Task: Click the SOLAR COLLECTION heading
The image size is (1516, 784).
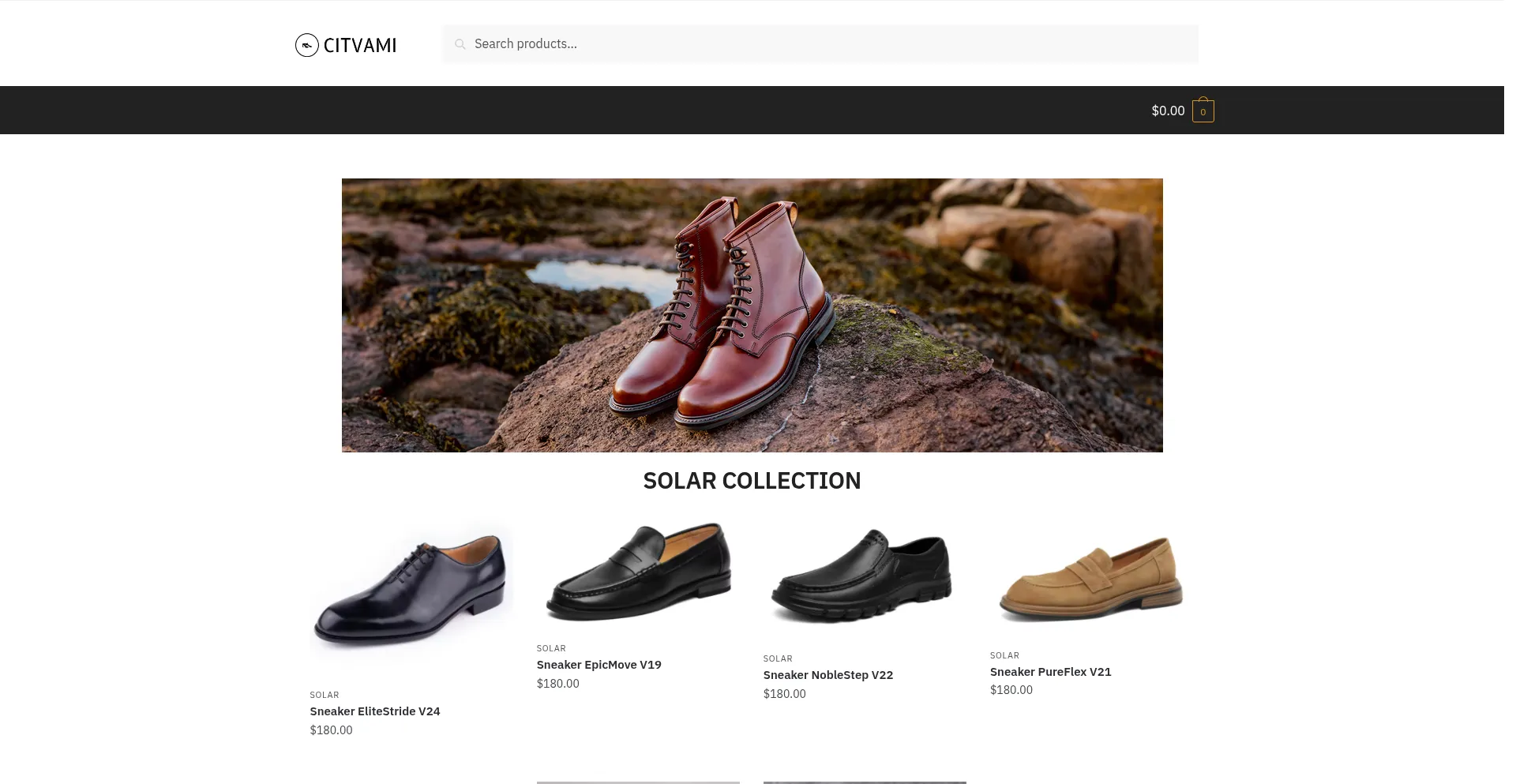Action: (x=752, y=481)
